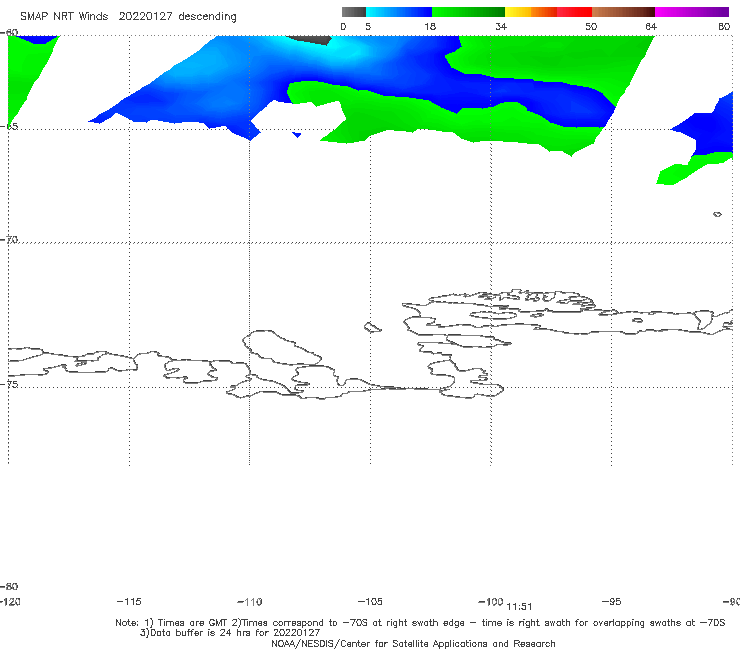This screenshot has height=650, width=740.
Task: Click the note line 'Times are GMT'
Action: 193,623
